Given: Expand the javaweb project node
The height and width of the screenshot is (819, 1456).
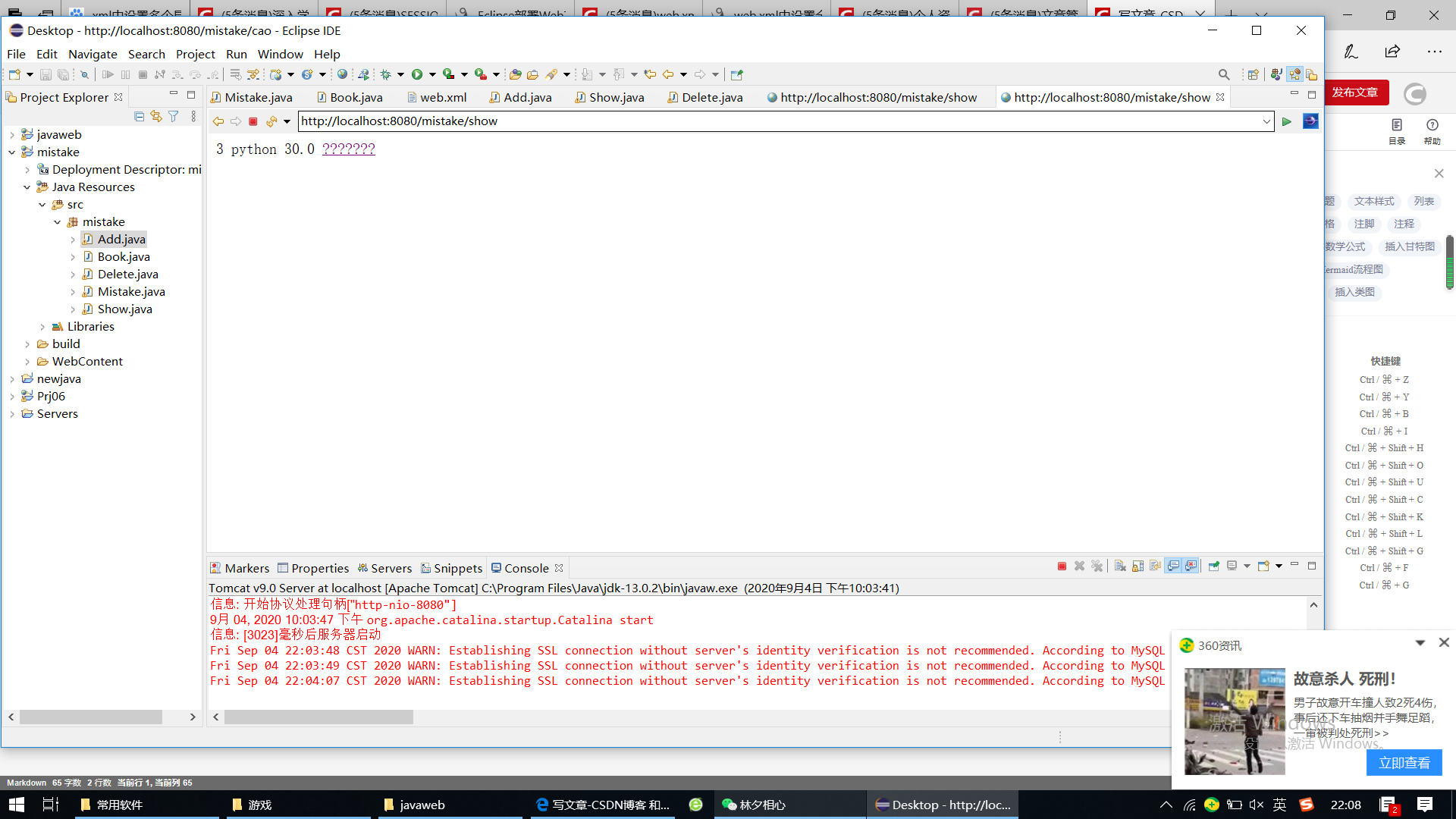Looking at the screenshot, I should pyautogui.click(x=12, y=135).
